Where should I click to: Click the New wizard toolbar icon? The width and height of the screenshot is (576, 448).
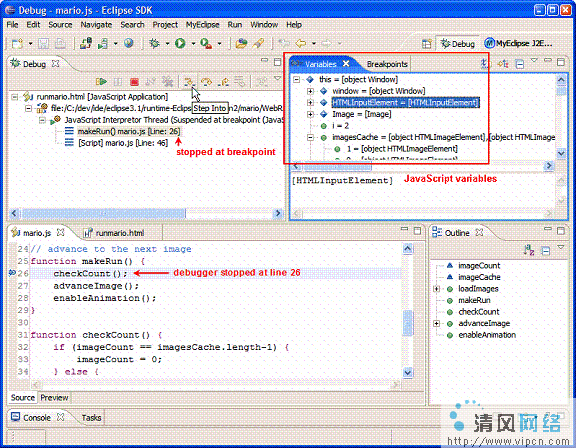(18, 44)
